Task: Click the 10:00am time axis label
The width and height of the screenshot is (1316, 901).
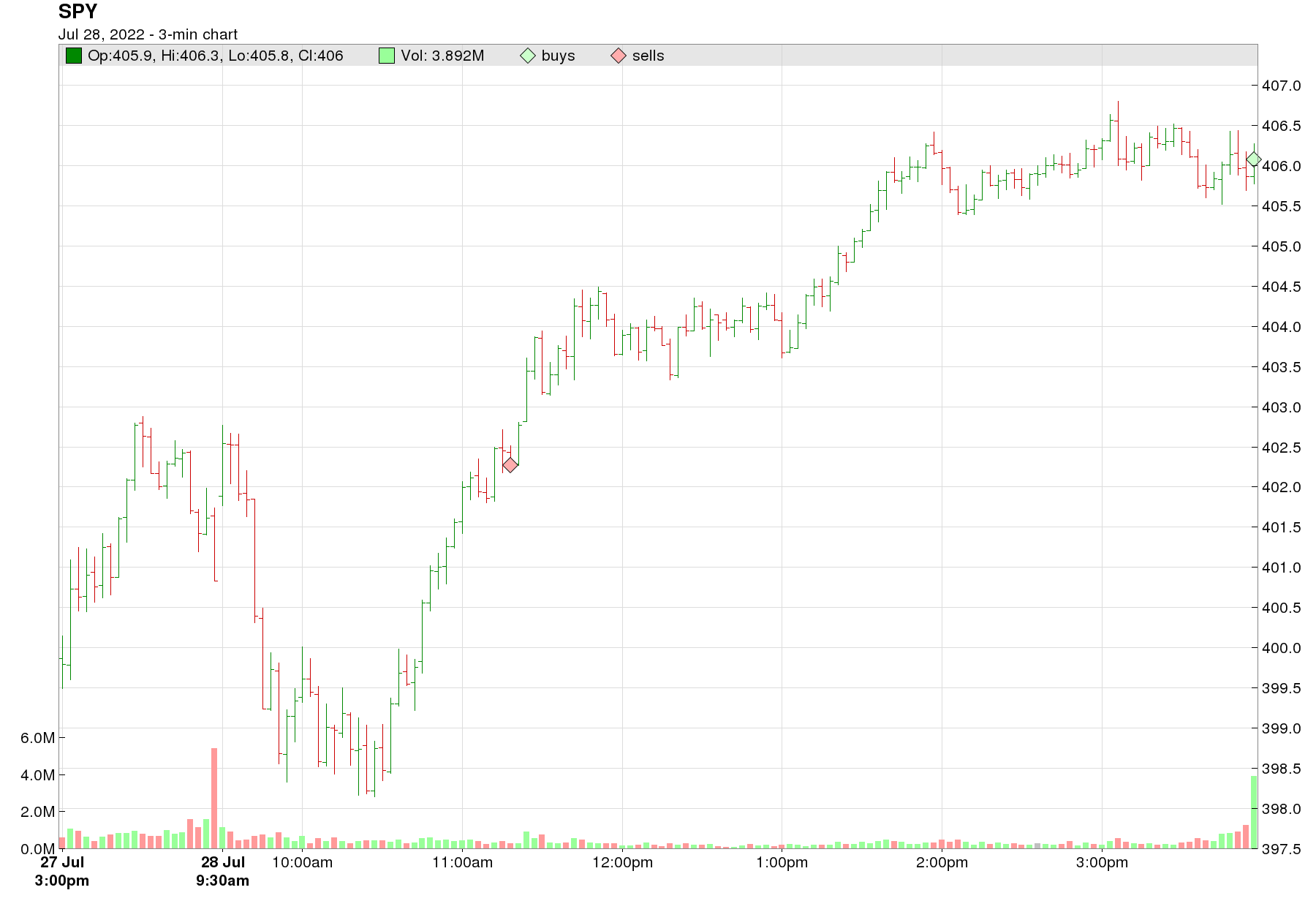Action: (x=303, y=862)
